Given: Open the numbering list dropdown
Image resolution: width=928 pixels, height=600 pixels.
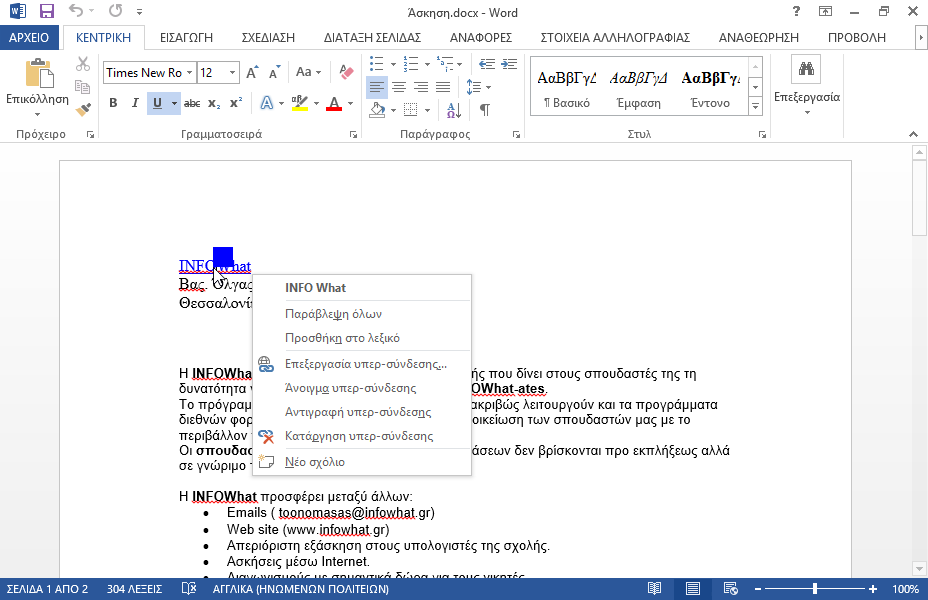Looking at the screenshot, I should (x=427, y=64).
